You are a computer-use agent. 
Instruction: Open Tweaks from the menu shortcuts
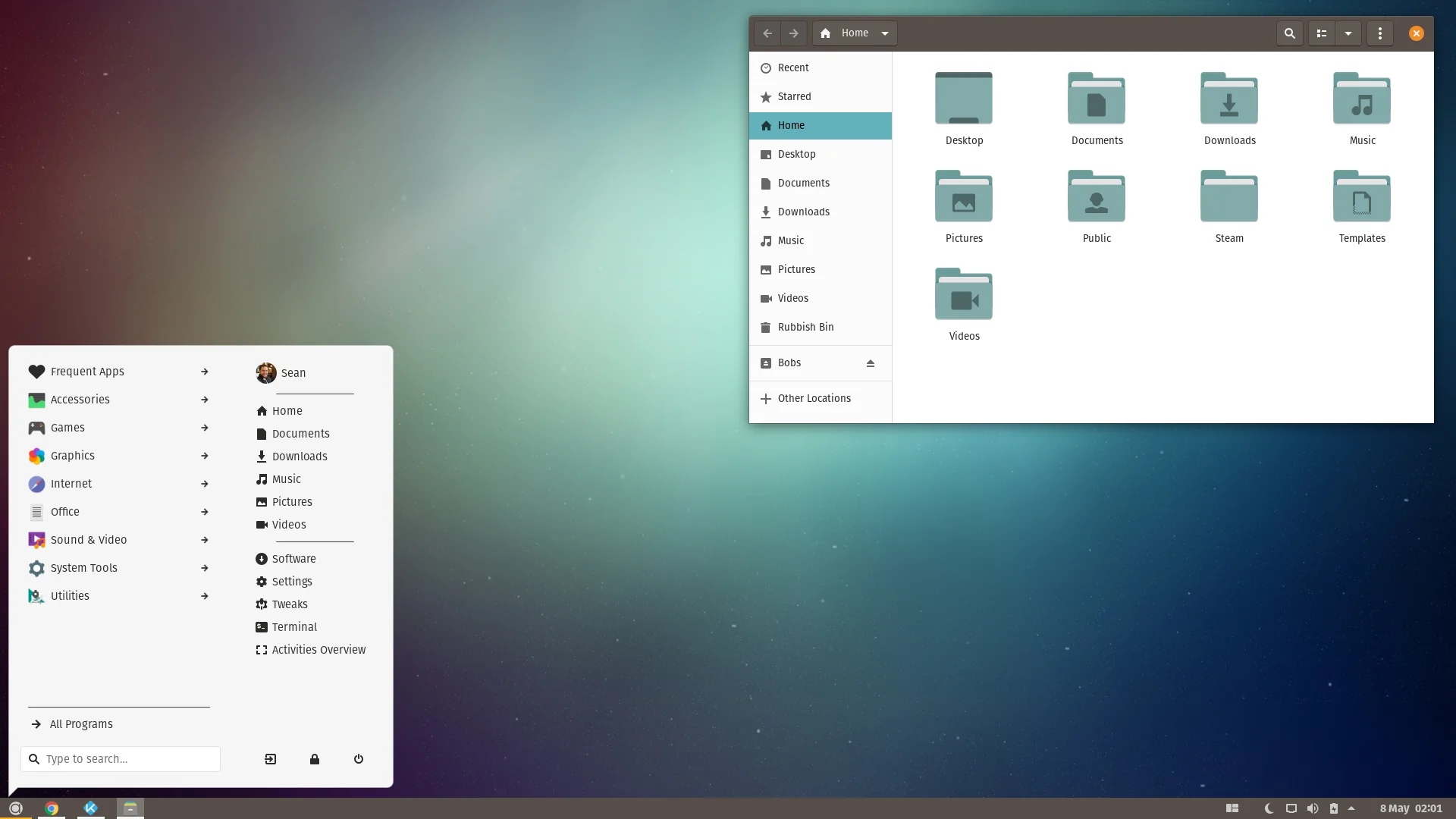[x=282, y=604]
